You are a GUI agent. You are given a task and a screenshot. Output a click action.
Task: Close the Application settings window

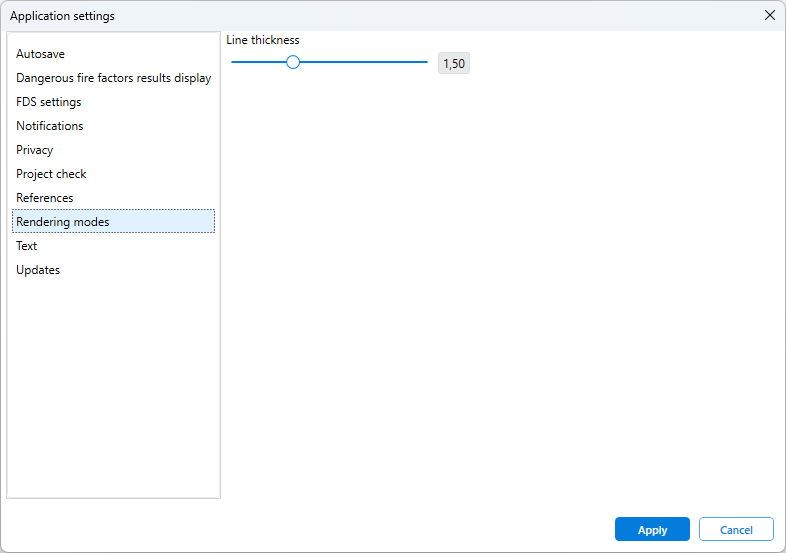point(770,16)
